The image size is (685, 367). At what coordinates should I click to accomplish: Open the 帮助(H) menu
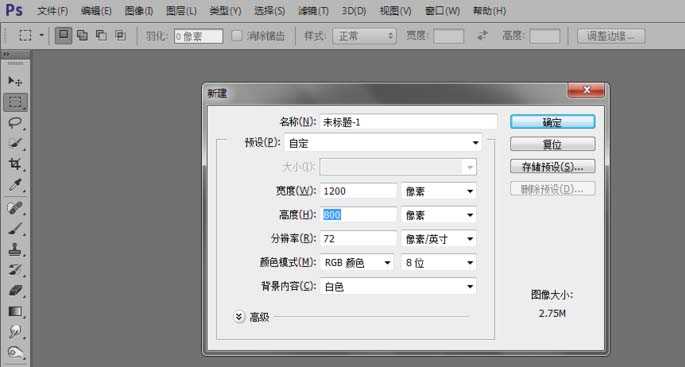coord(489,10)
